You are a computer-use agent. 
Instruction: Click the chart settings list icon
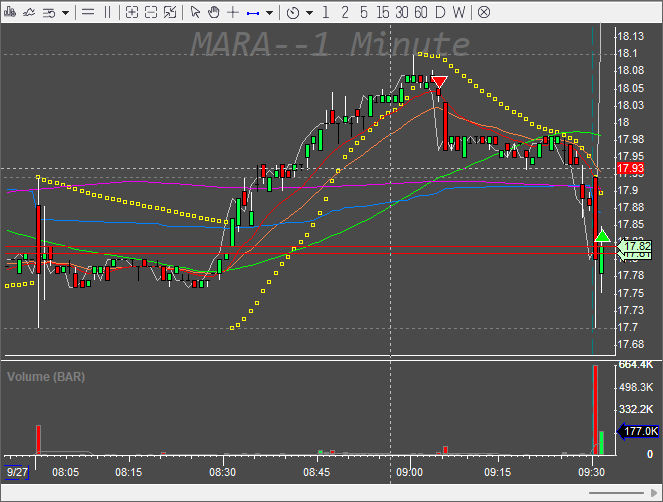point(49,13)
